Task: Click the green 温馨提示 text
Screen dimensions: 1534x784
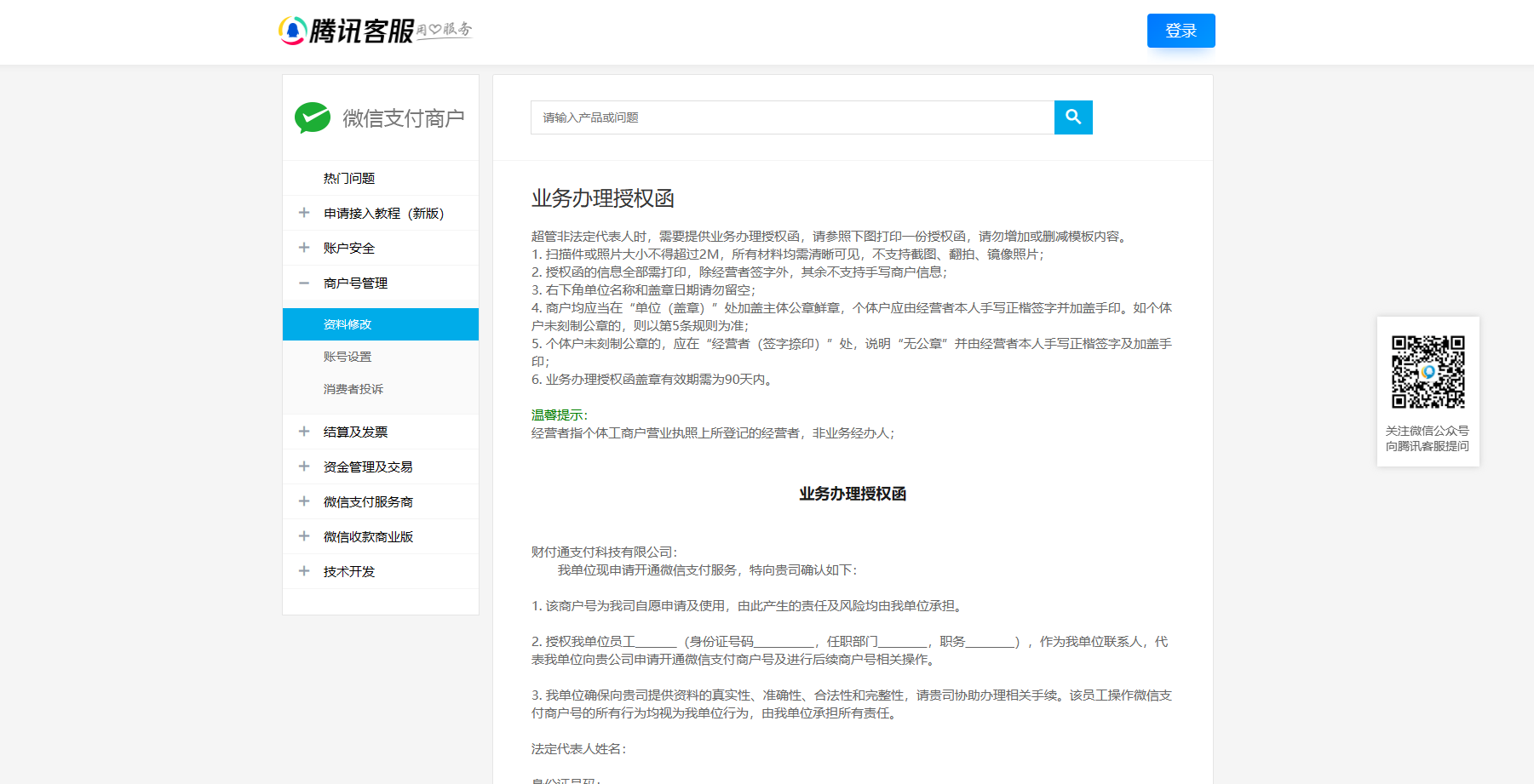Action: point(560,415)
